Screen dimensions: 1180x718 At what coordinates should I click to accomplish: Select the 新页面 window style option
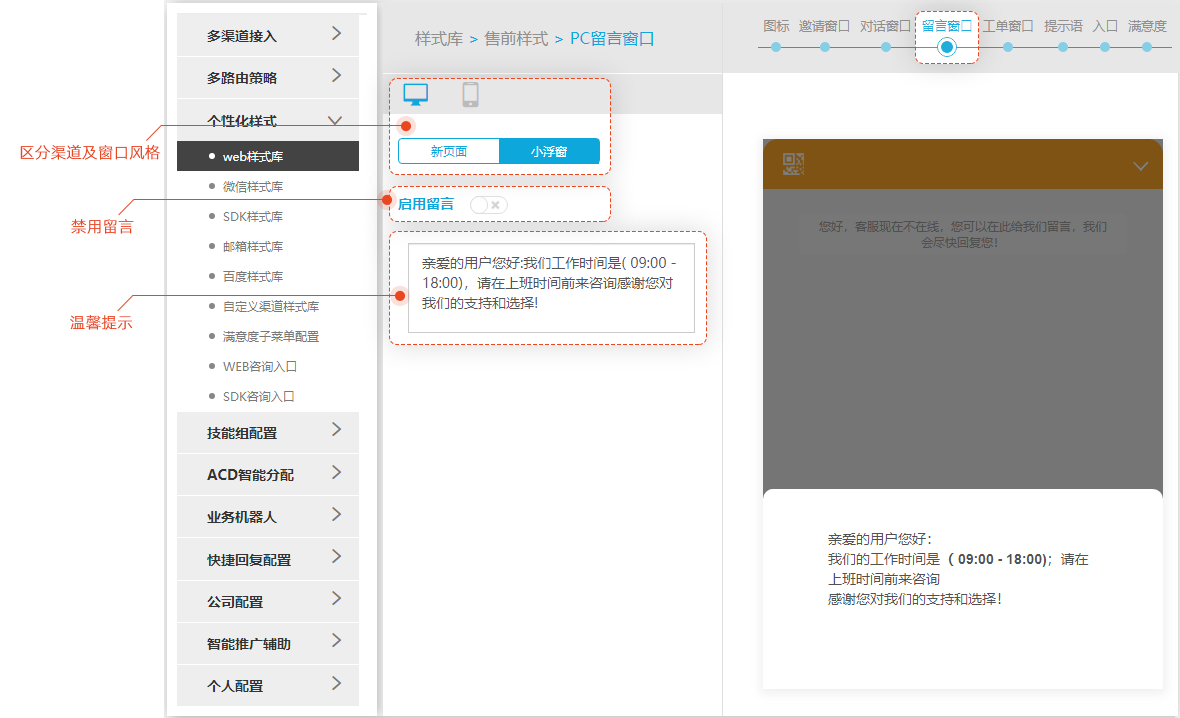tap(449, 152)
